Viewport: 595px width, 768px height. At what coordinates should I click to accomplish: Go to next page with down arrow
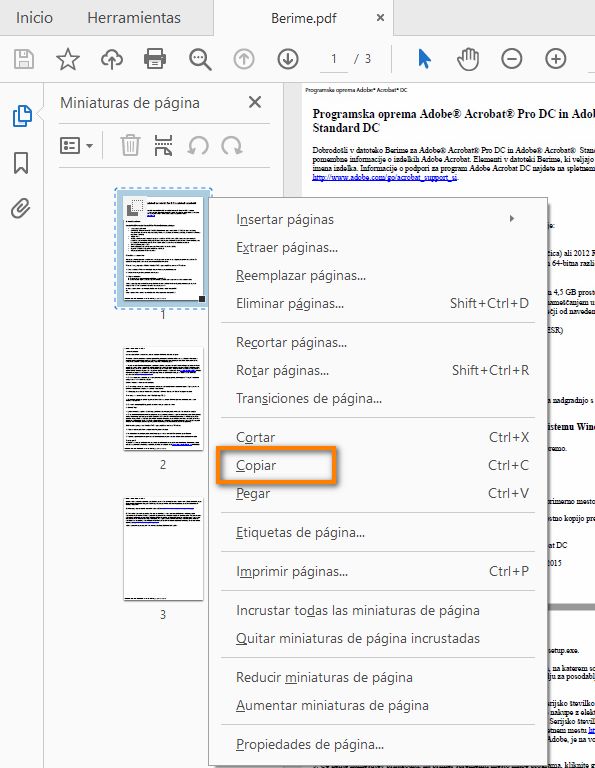pyautogui.click(x=288, y=59)
